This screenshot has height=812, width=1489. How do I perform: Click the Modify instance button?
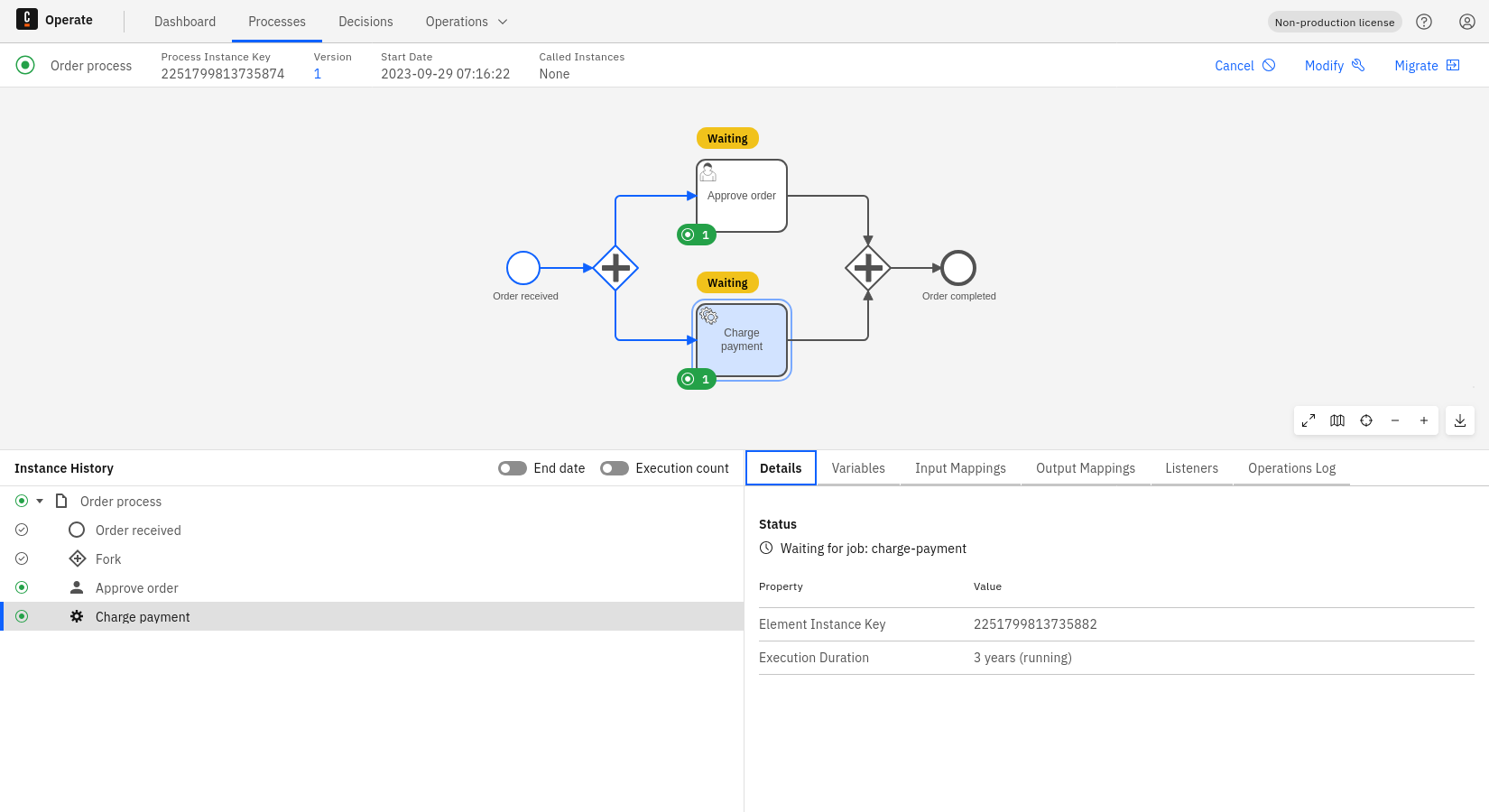[1335, 65]
